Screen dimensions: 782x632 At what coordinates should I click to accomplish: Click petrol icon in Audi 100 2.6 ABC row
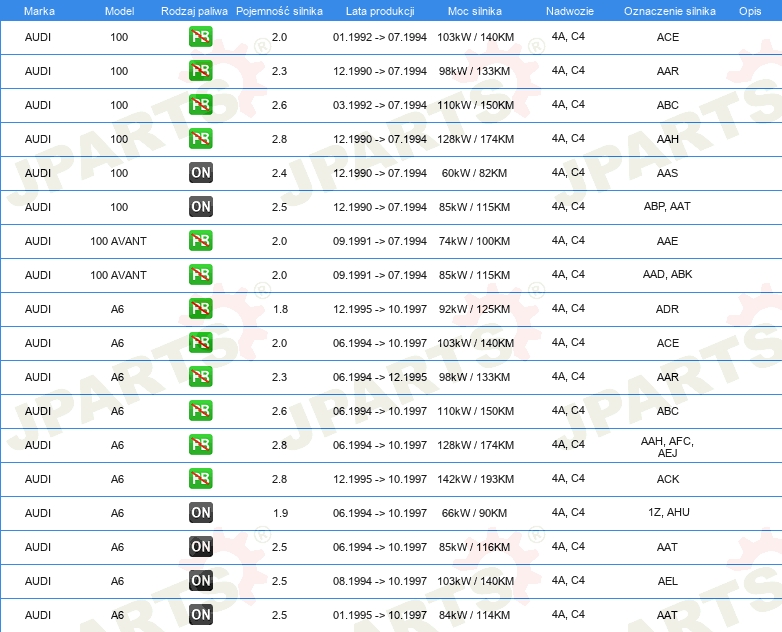coord(200,105)
